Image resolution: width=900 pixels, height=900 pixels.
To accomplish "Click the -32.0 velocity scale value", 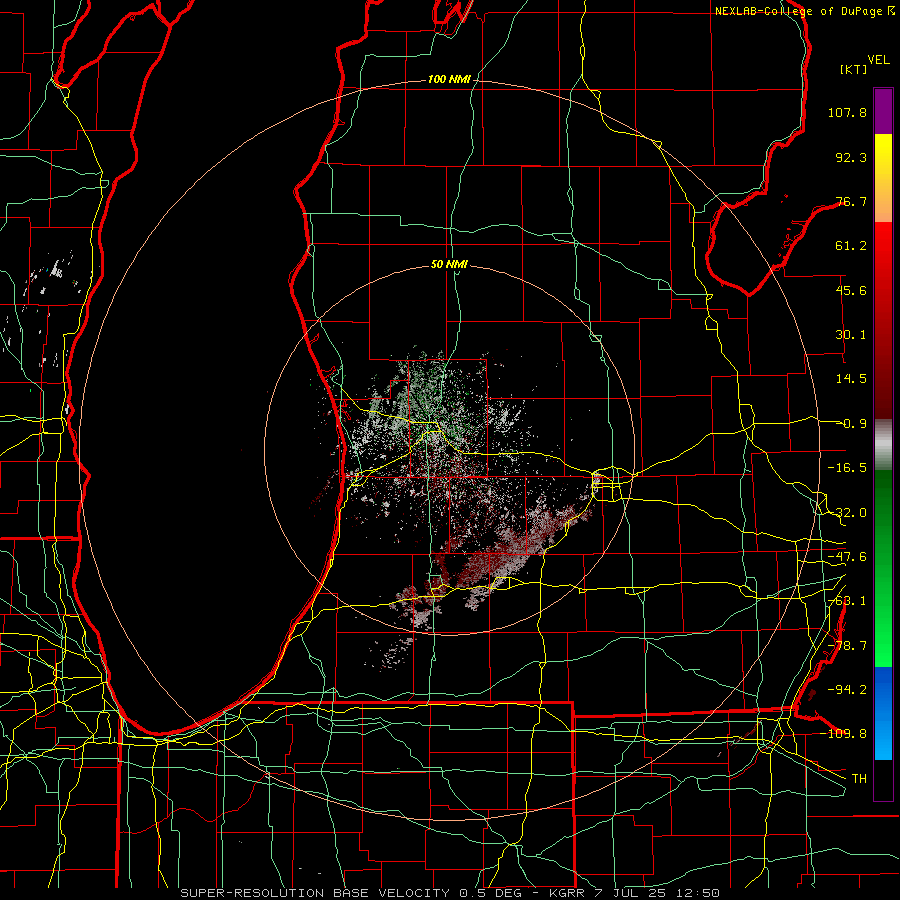I will (847, 513).
